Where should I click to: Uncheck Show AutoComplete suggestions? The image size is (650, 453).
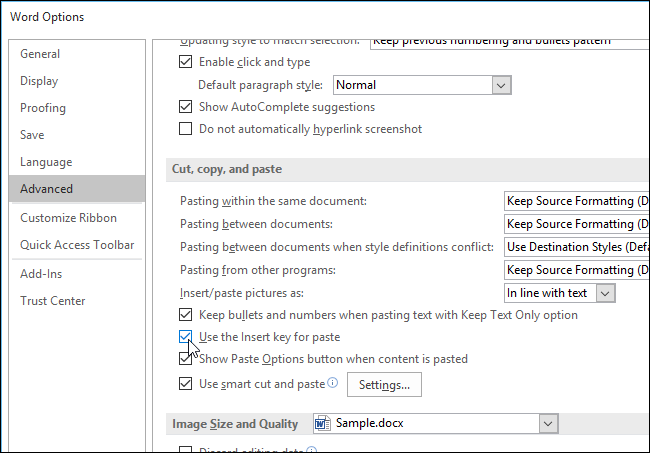tap(185, 107)
